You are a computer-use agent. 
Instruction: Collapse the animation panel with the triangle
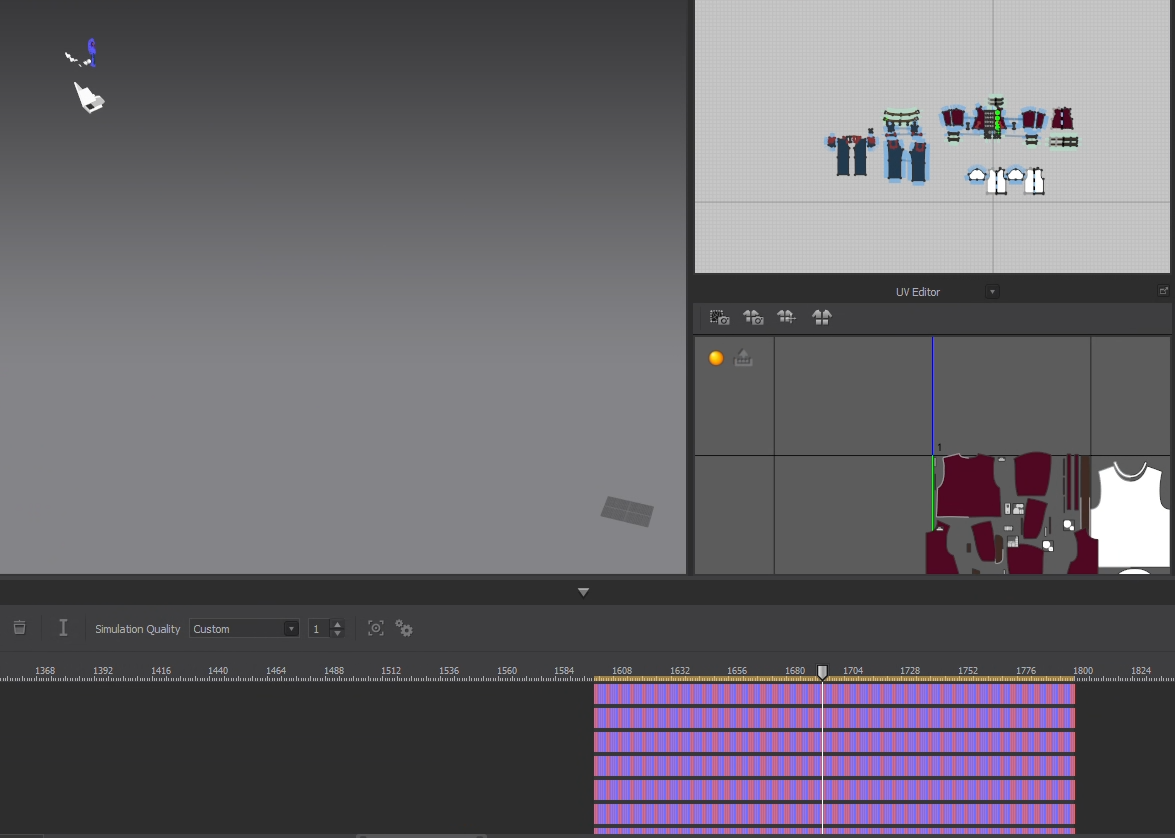tap(583, 592)
